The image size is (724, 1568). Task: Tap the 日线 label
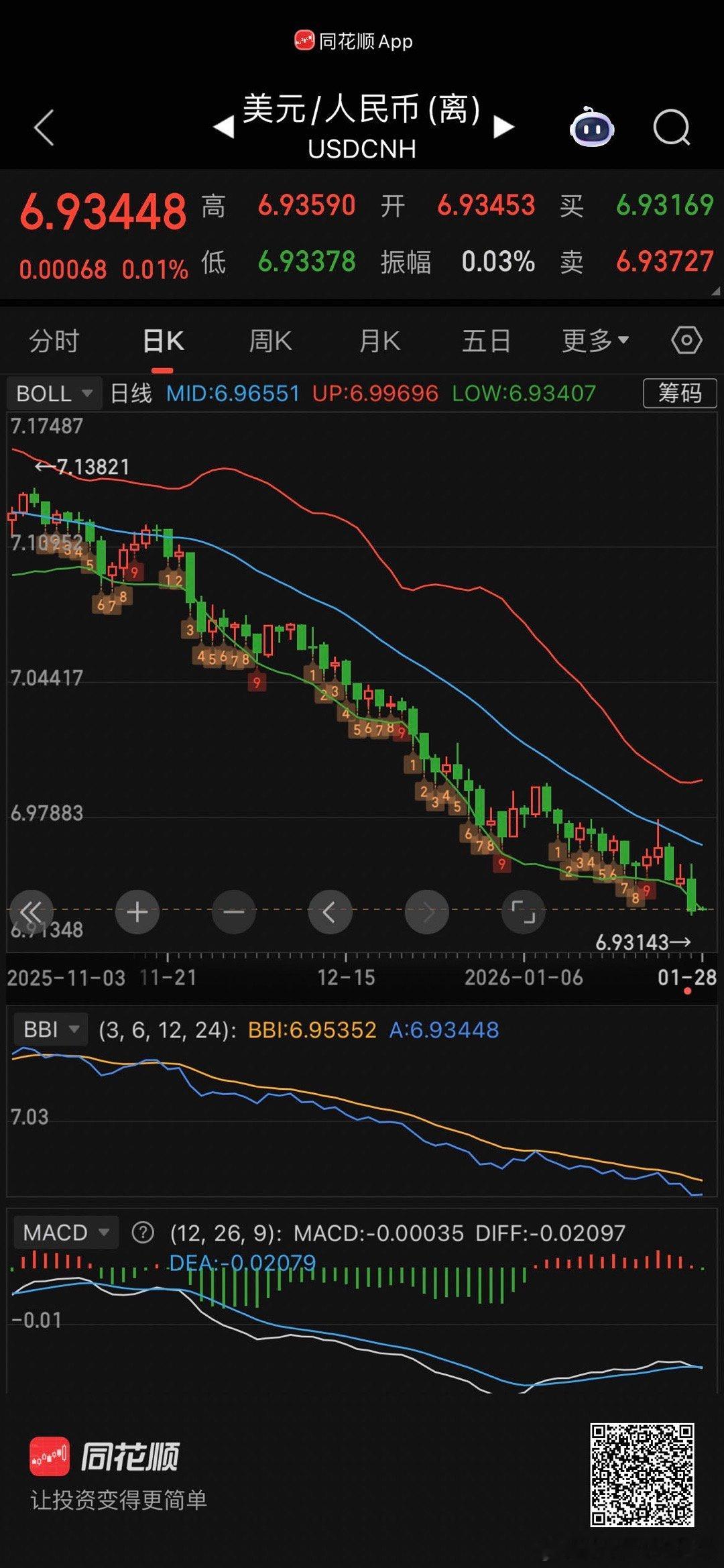[131, 393]
